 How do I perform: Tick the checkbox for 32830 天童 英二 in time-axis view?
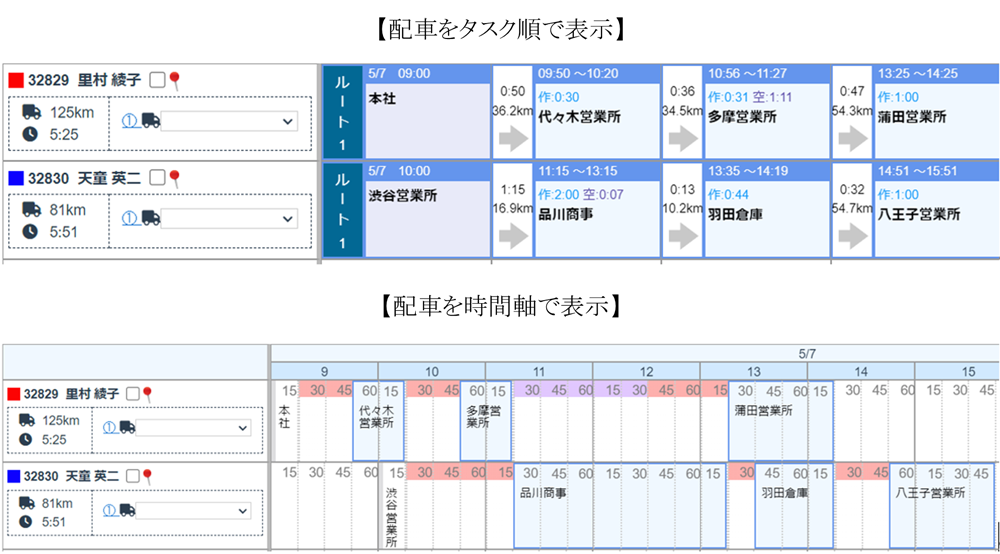point(133,476)
